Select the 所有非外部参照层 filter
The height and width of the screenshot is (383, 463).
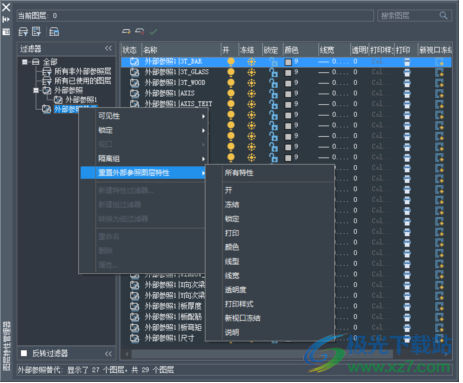click(83, 71)
